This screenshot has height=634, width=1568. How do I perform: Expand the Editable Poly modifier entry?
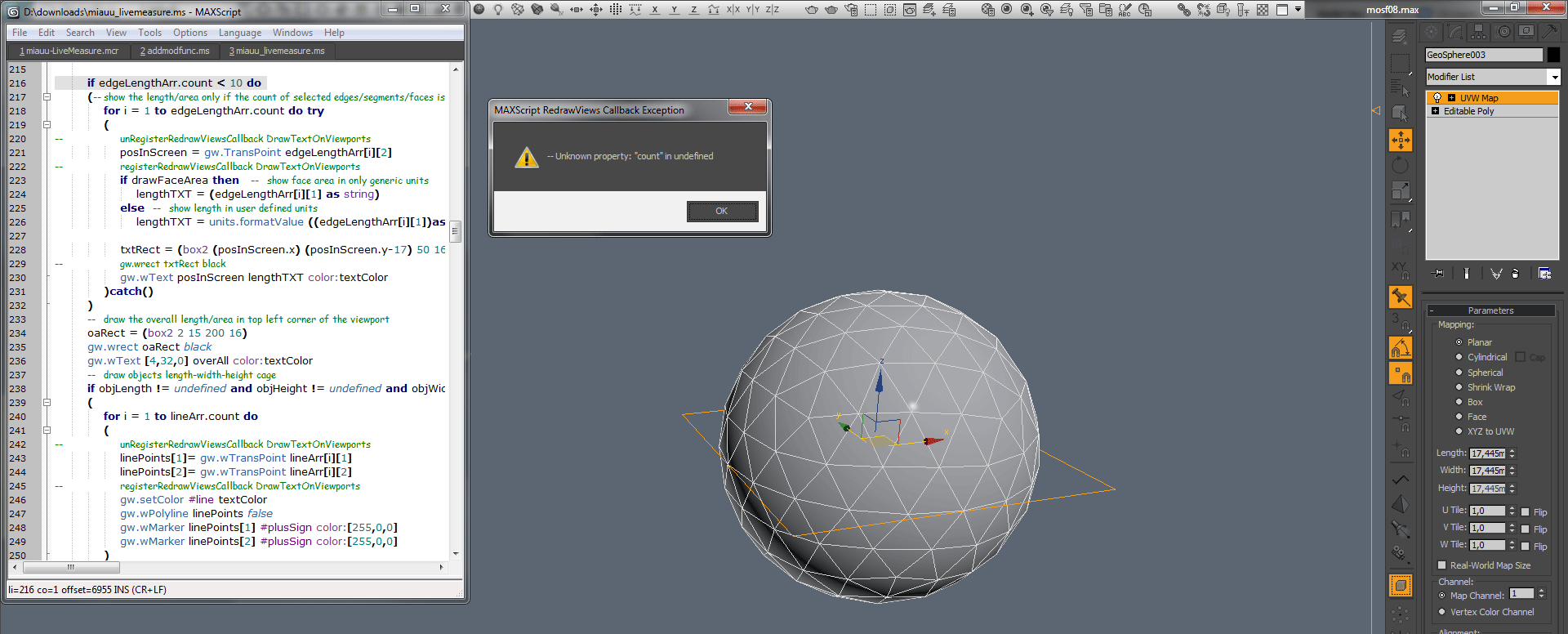[x=1435, y=111]
